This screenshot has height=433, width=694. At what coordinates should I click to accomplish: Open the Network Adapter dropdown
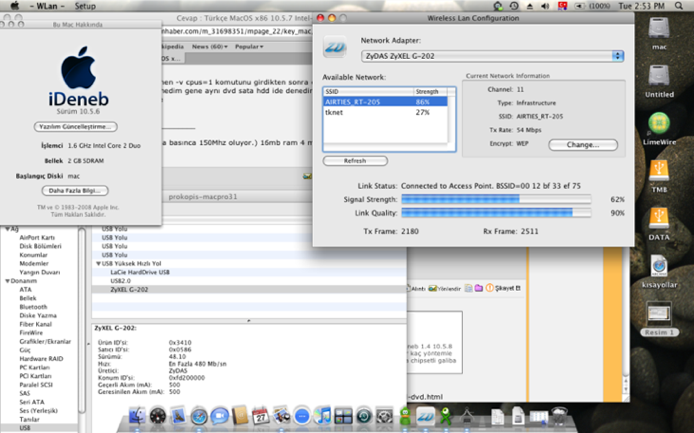[492, 56]
